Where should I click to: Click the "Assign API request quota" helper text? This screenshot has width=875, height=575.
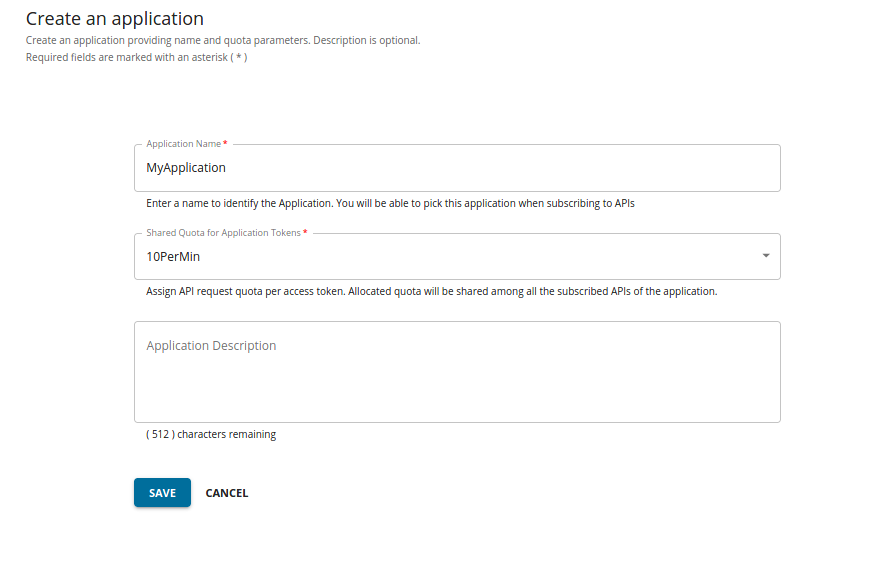click(x=431, y=292)
